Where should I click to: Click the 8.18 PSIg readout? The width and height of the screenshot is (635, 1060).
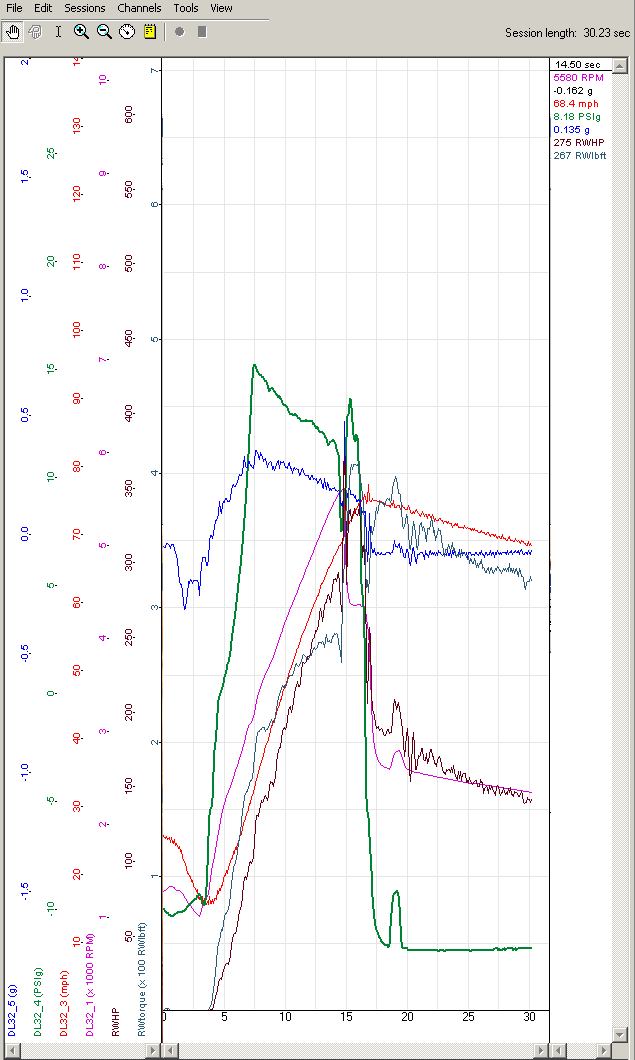click(576, 116)
